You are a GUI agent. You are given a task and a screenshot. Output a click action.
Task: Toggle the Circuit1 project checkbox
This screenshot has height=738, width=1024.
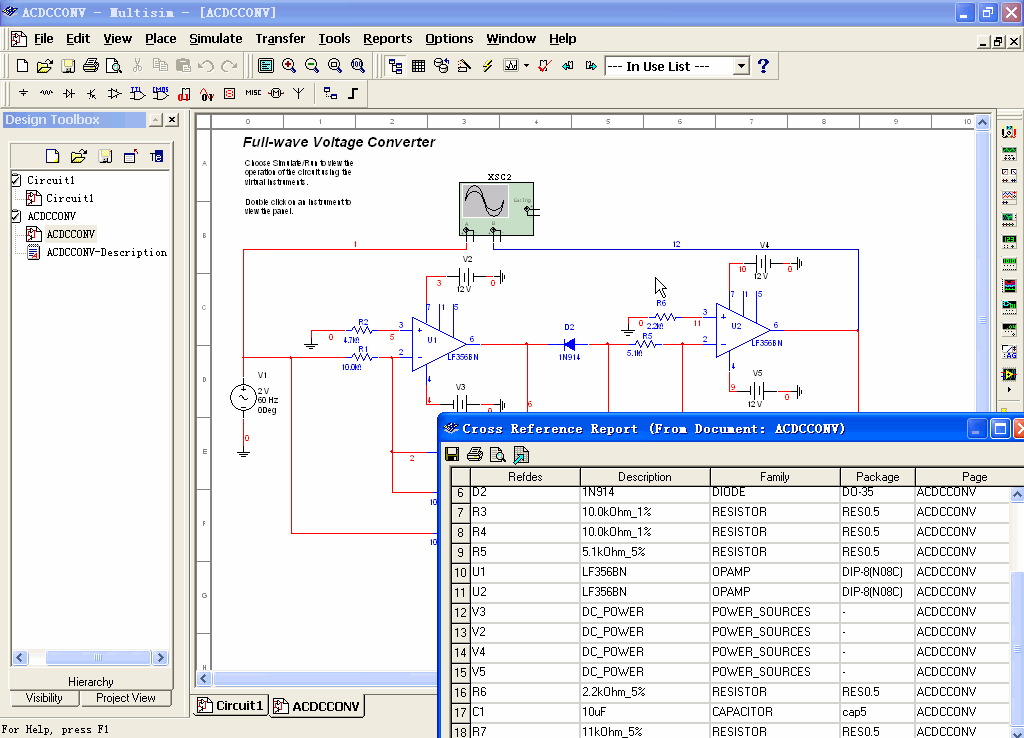click(x=16, y=179)
